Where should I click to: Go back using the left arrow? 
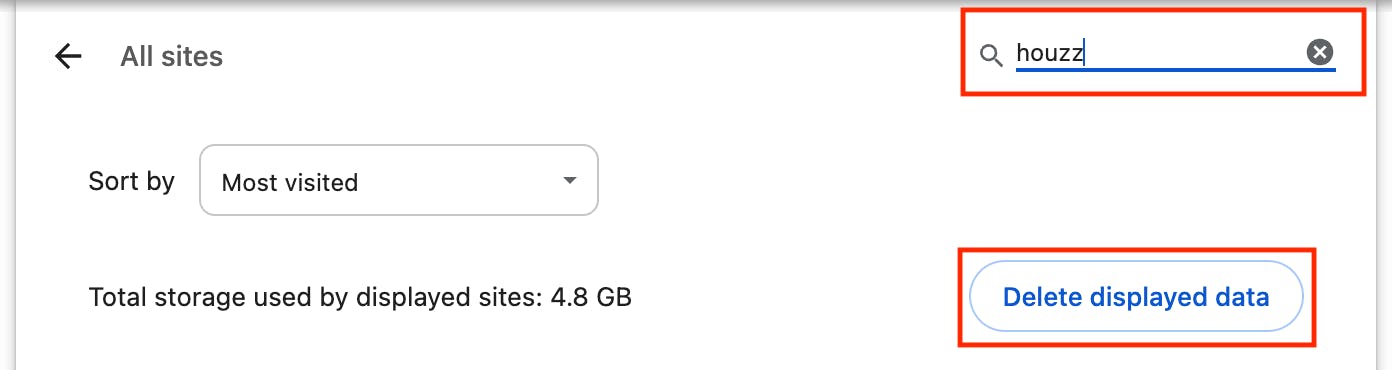coord(68,56)
